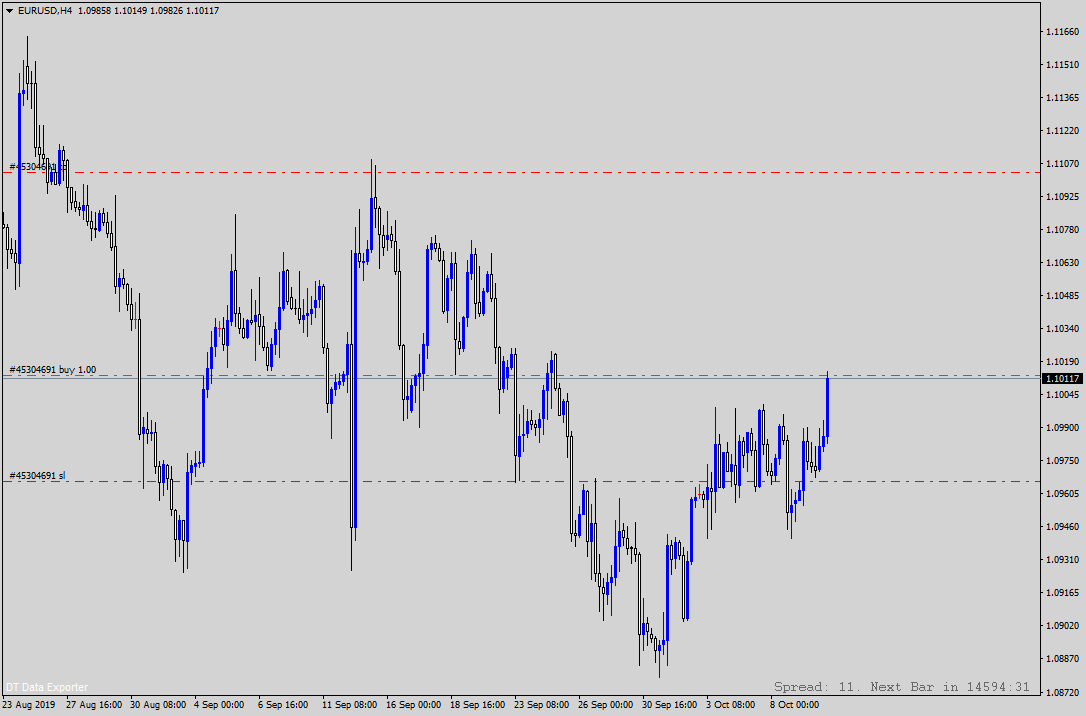Click the 11 Sep 08:00 time label
The image size is (1086, 716).
point(349,705)
